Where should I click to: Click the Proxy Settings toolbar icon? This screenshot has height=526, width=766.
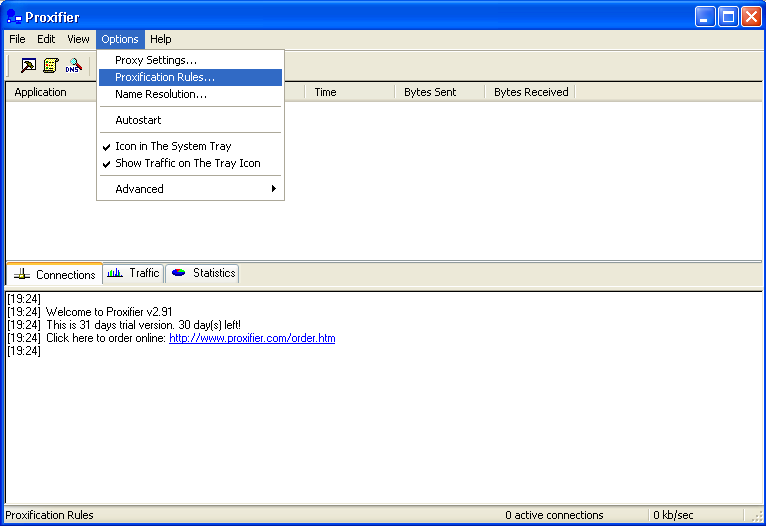click(x=28, y=65)
